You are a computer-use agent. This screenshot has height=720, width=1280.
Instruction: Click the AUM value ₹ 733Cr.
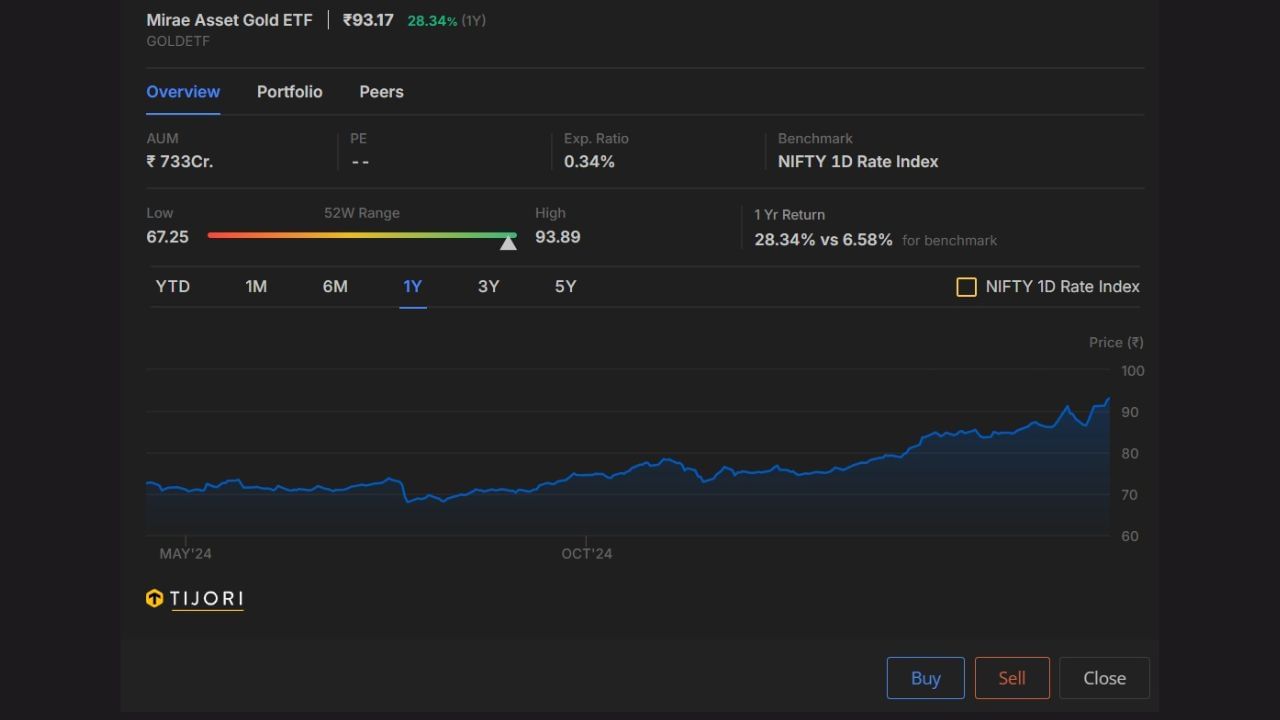180,162
